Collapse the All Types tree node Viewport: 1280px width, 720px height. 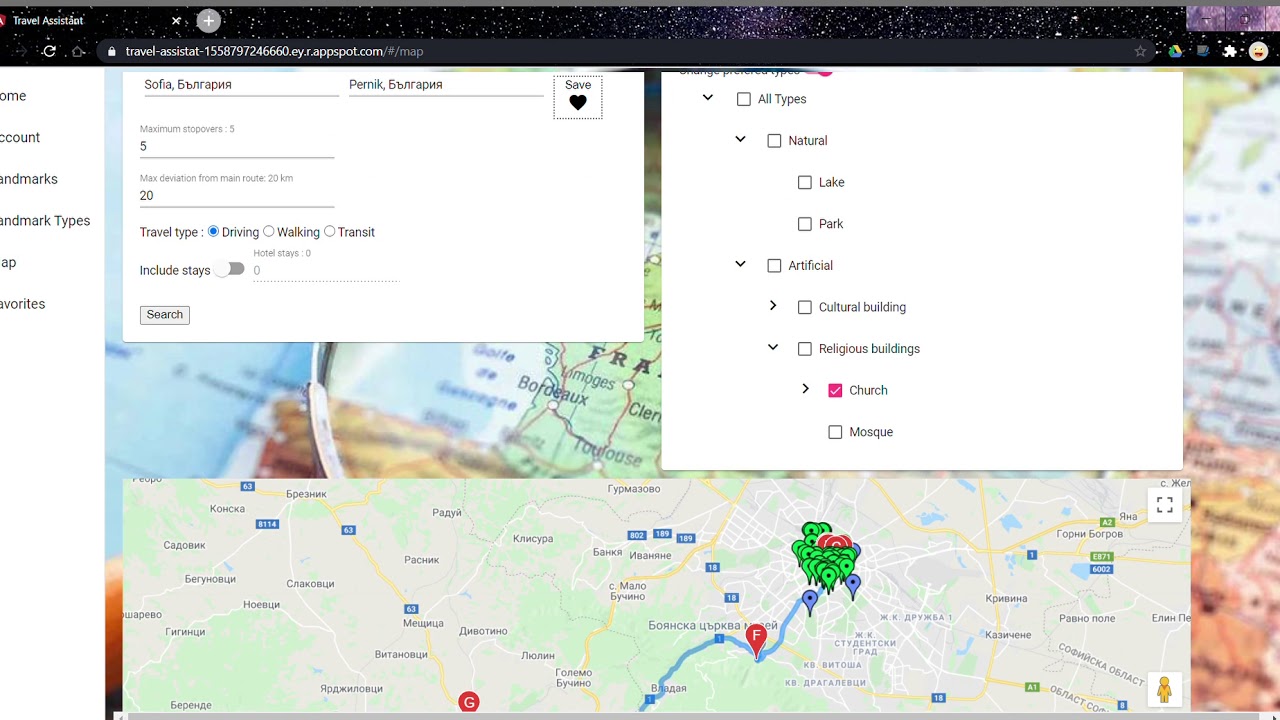pos(708,98)
